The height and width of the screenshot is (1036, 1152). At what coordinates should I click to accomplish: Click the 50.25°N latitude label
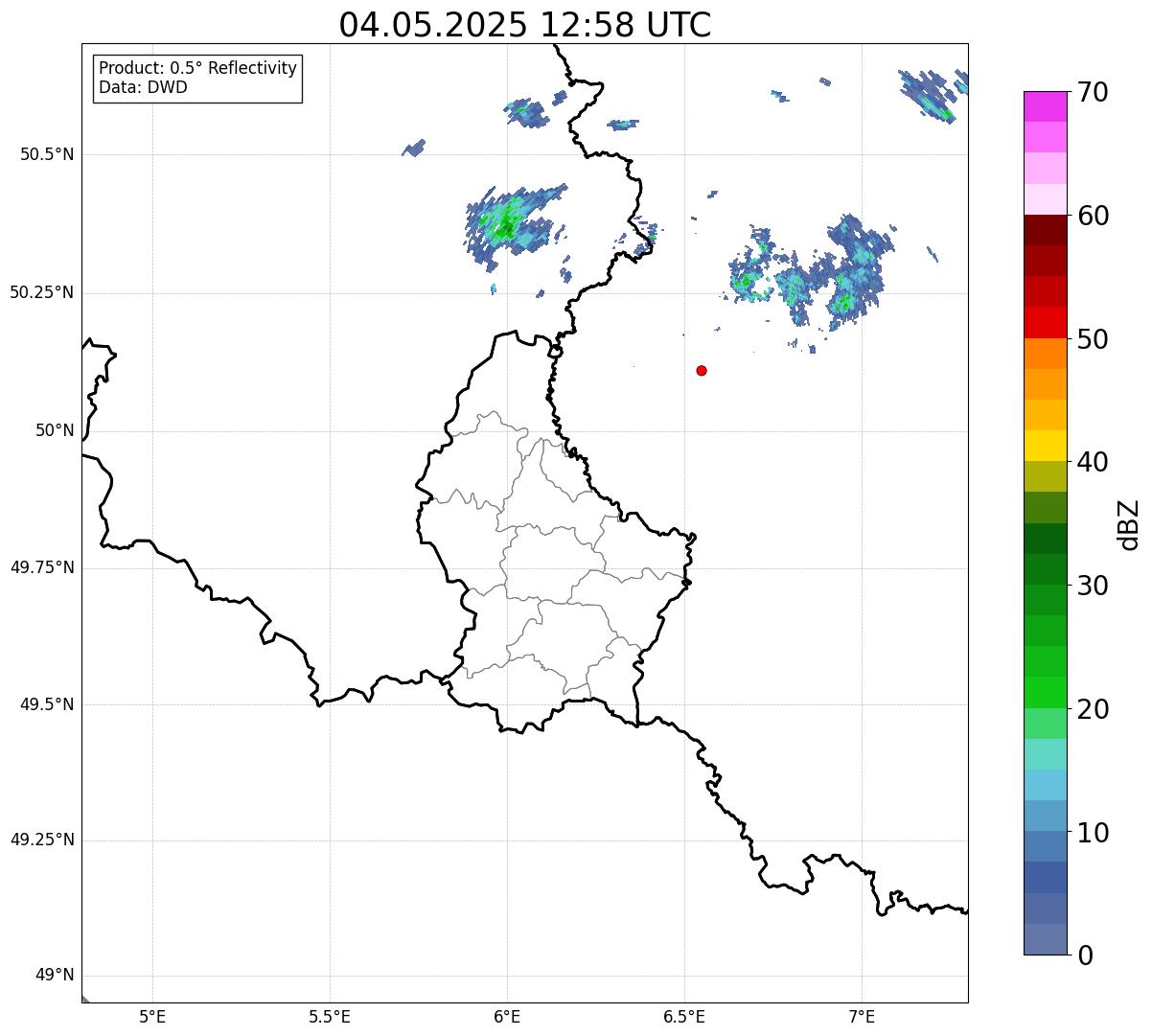[42, 292]
